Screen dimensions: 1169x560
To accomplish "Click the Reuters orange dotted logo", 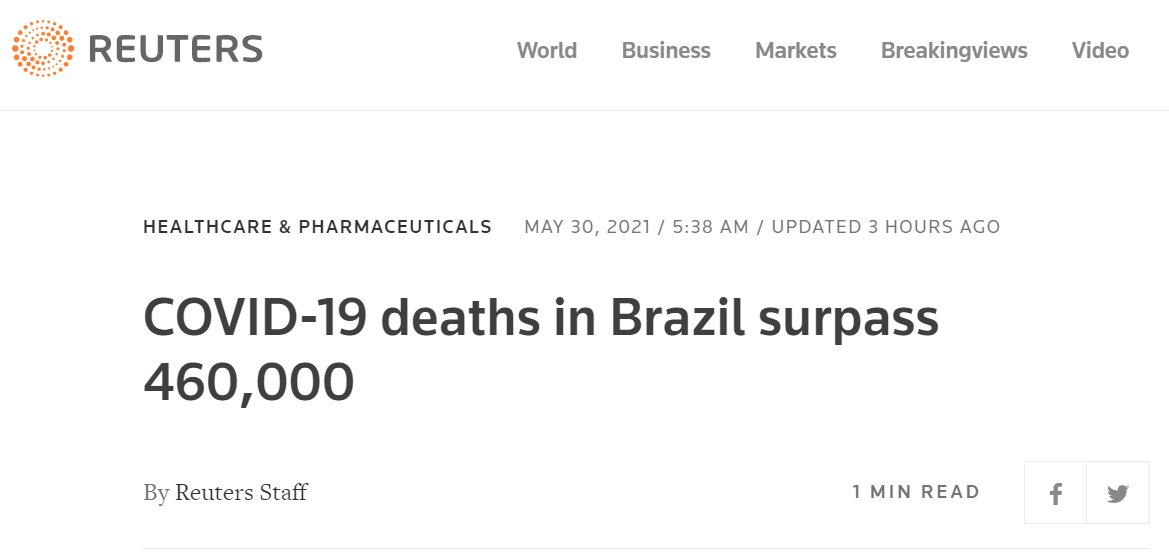I will [43, 50].
